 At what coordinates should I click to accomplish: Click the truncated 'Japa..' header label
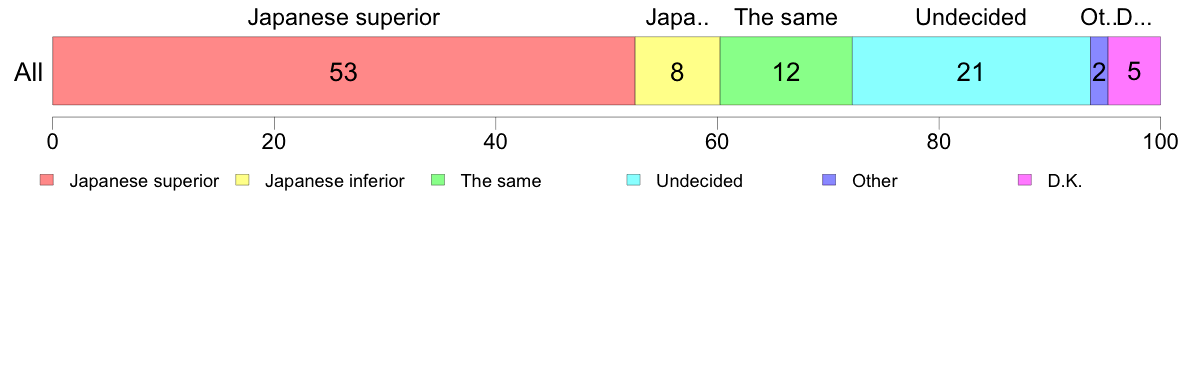point(677,17)
